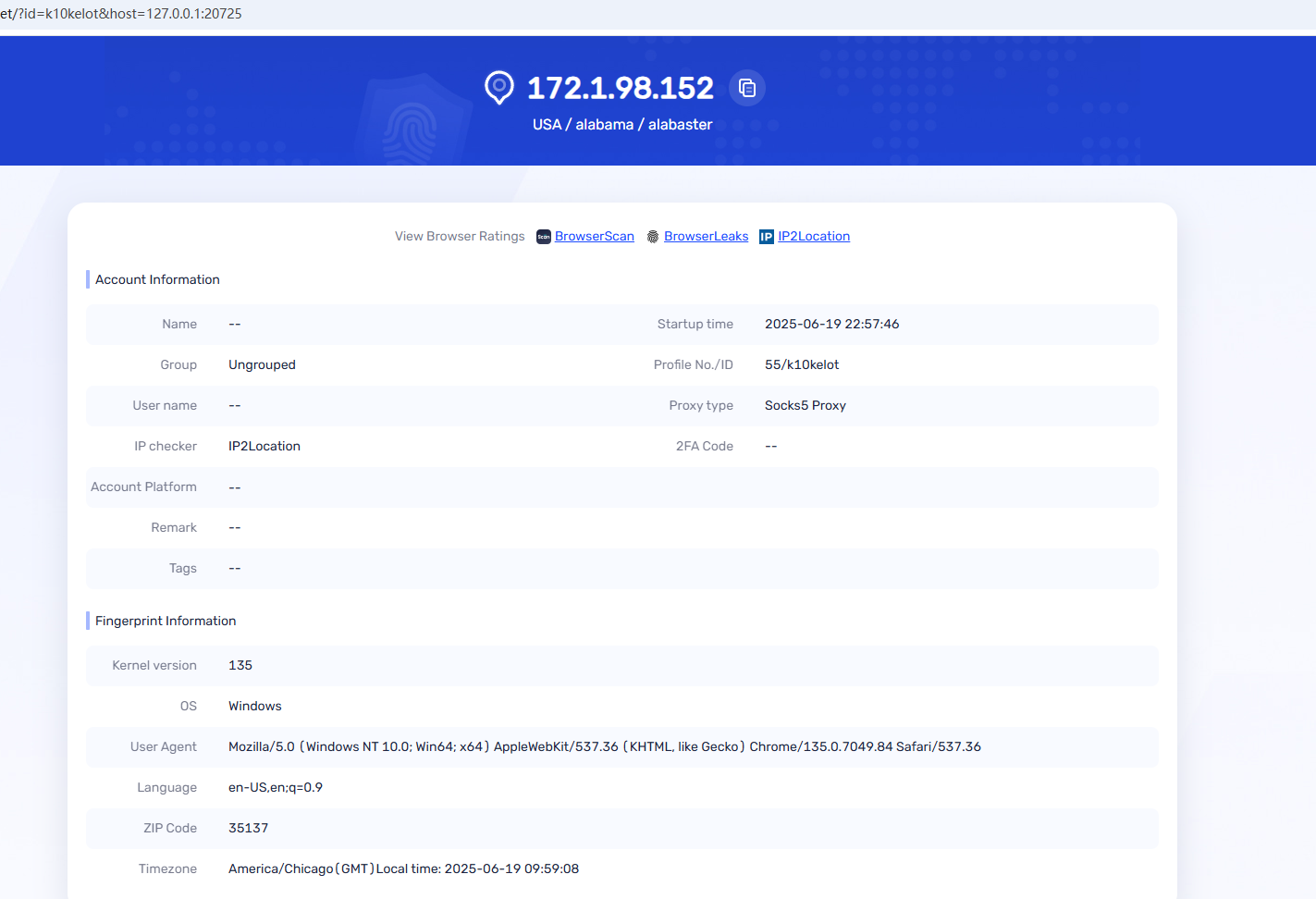Select the 172.1.98.152 IP address text
This screenshot has width=1316, height=899.
[x=621, y=88]
